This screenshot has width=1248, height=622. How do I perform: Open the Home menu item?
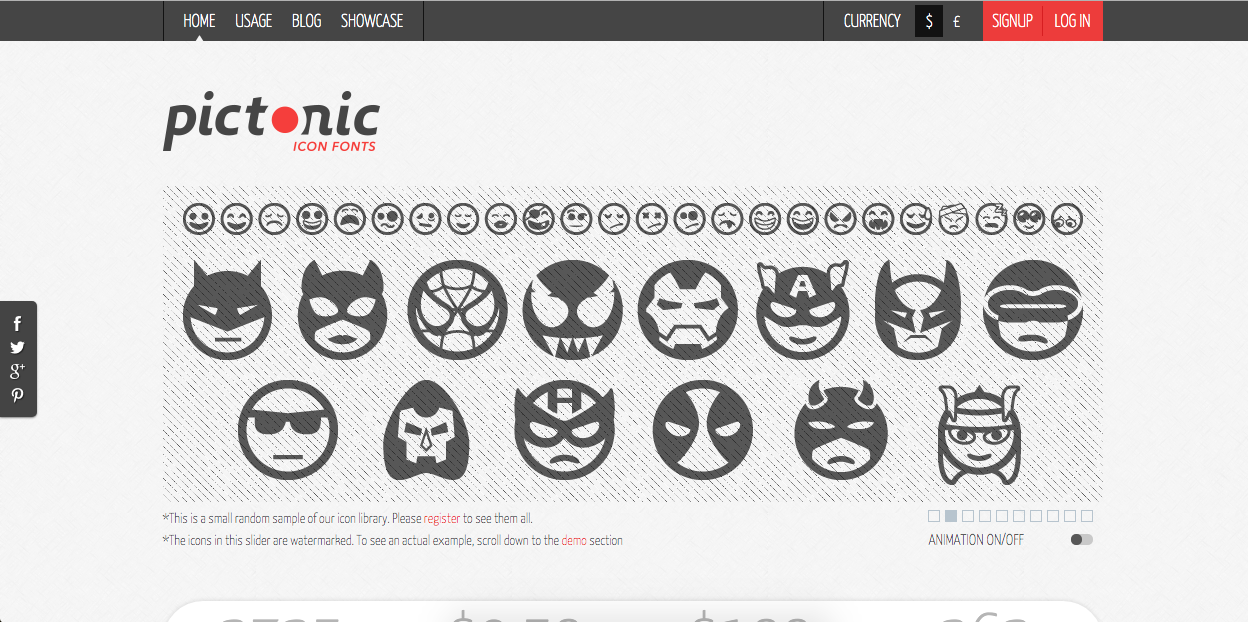pos(199,21)
